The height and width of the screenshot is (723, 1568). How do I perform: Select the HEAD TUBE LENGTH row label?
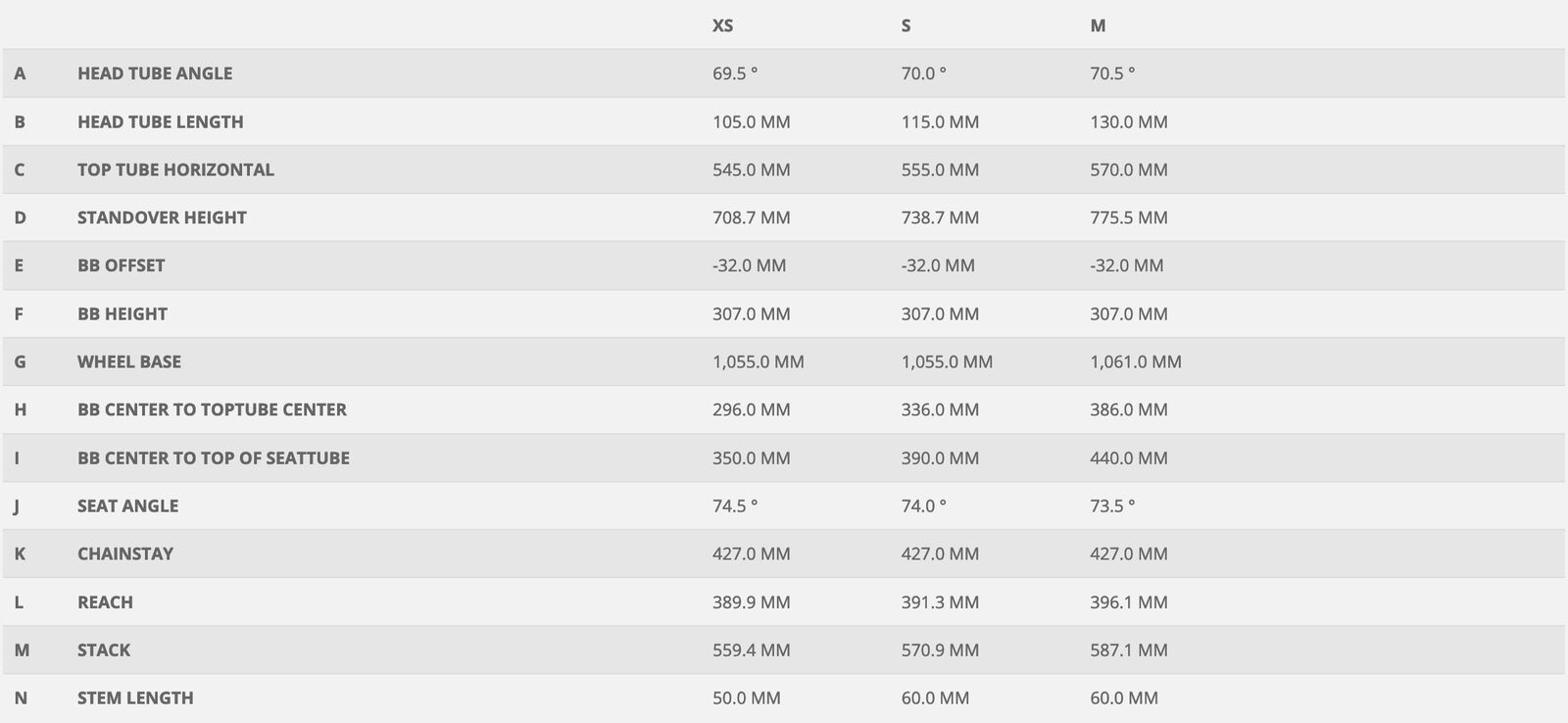coord(161,121)
